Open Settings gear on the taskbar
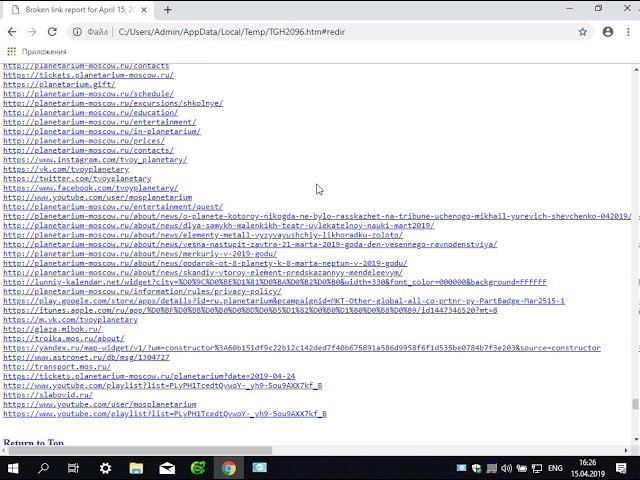Screen dimensions: 640x480 pyautogui.click(x=105, y=468)
